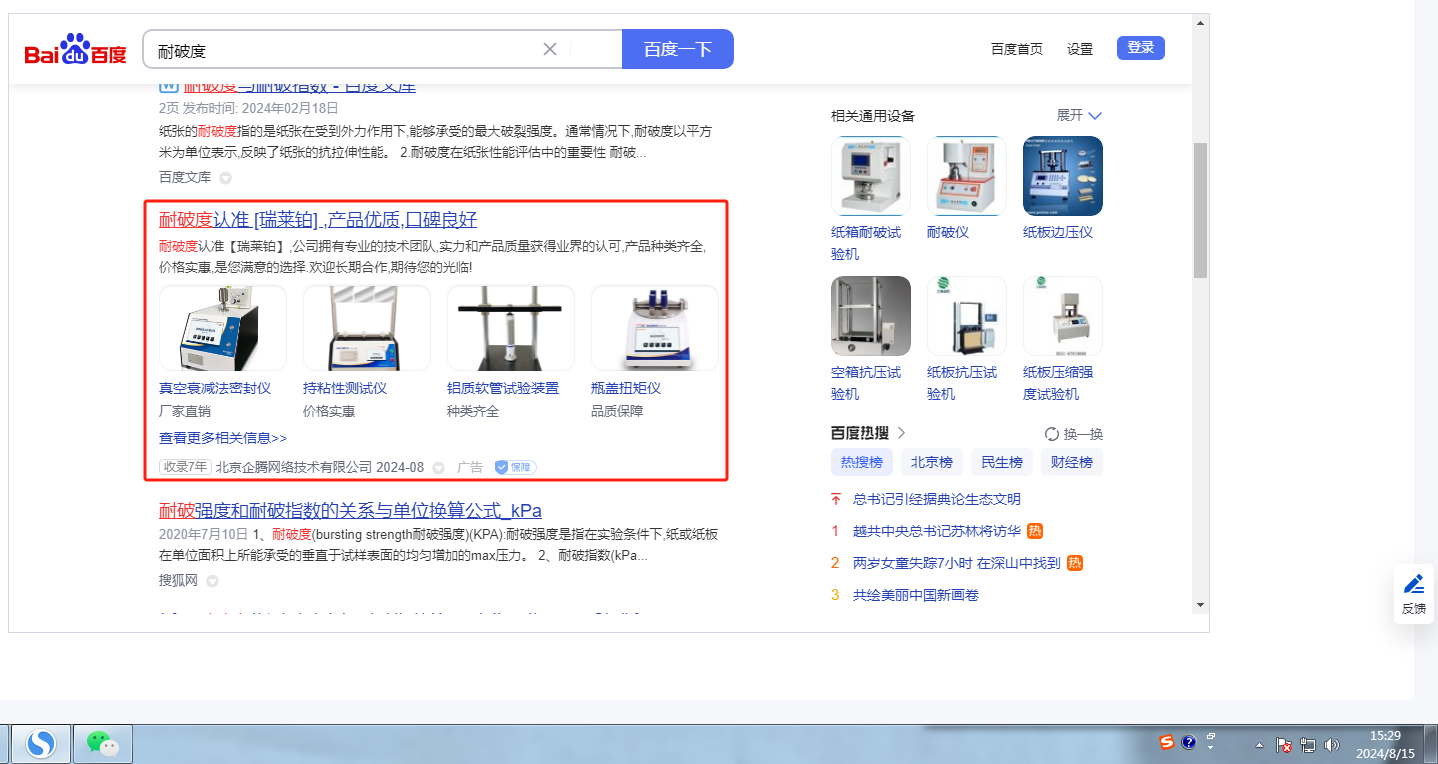Screen dimensions: 1438x764
Task: Open the 纸板边压仪 equipment thumbnail
Action: [1063, 176]
